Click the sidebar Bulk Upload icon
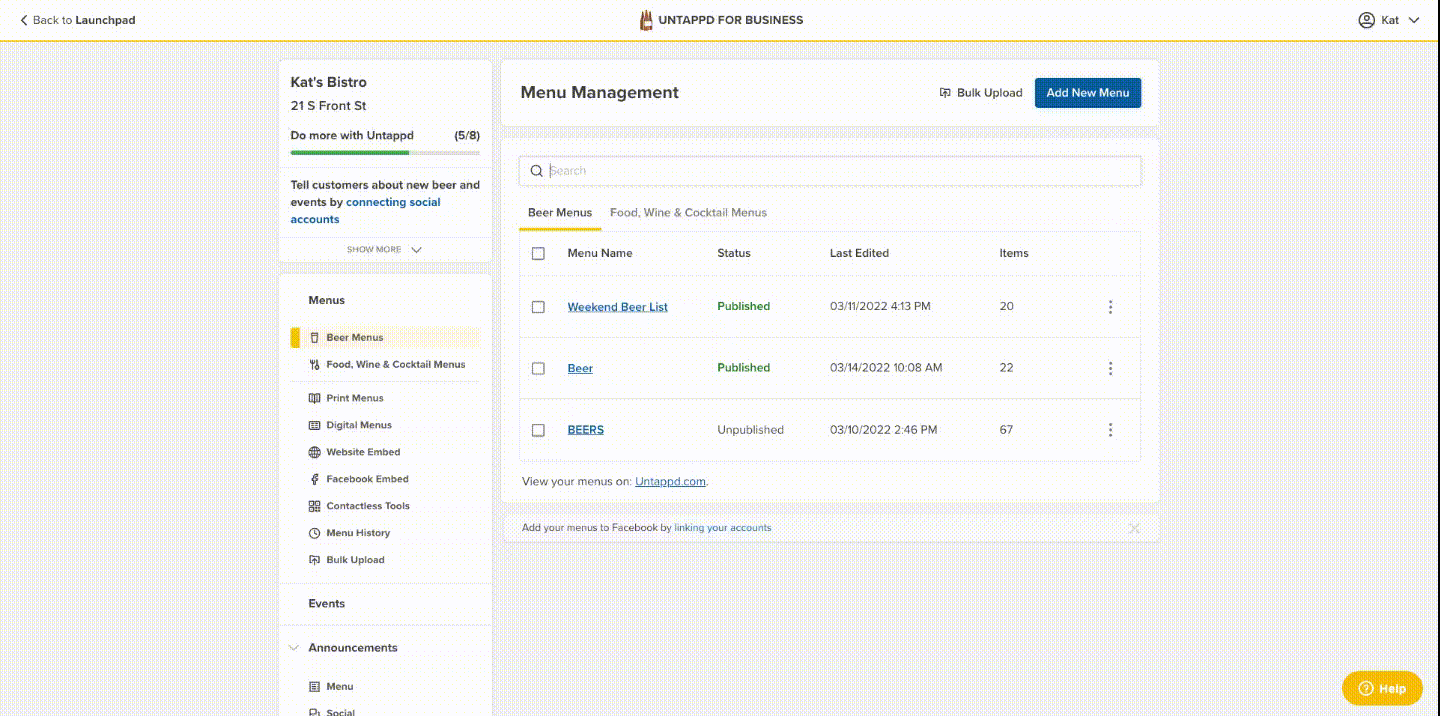The height and width of the screenshot is (716, 1440). coord(315,560)
